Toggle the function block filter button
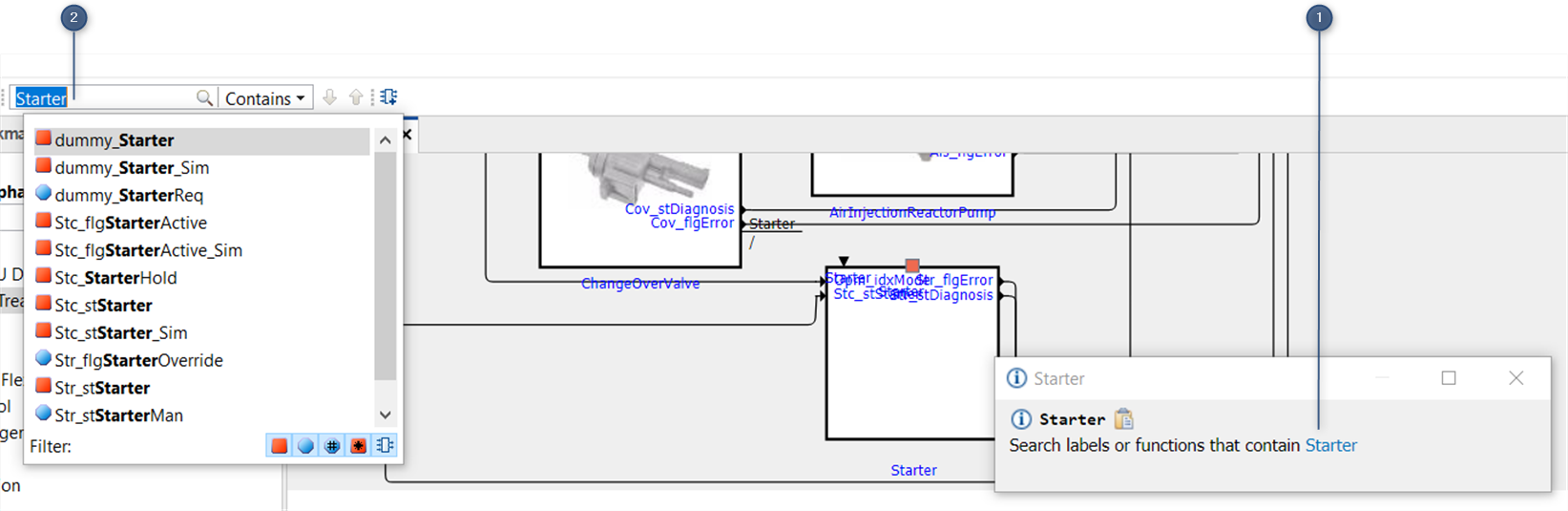The image size is (1568, 511). [x=385, y=446]
